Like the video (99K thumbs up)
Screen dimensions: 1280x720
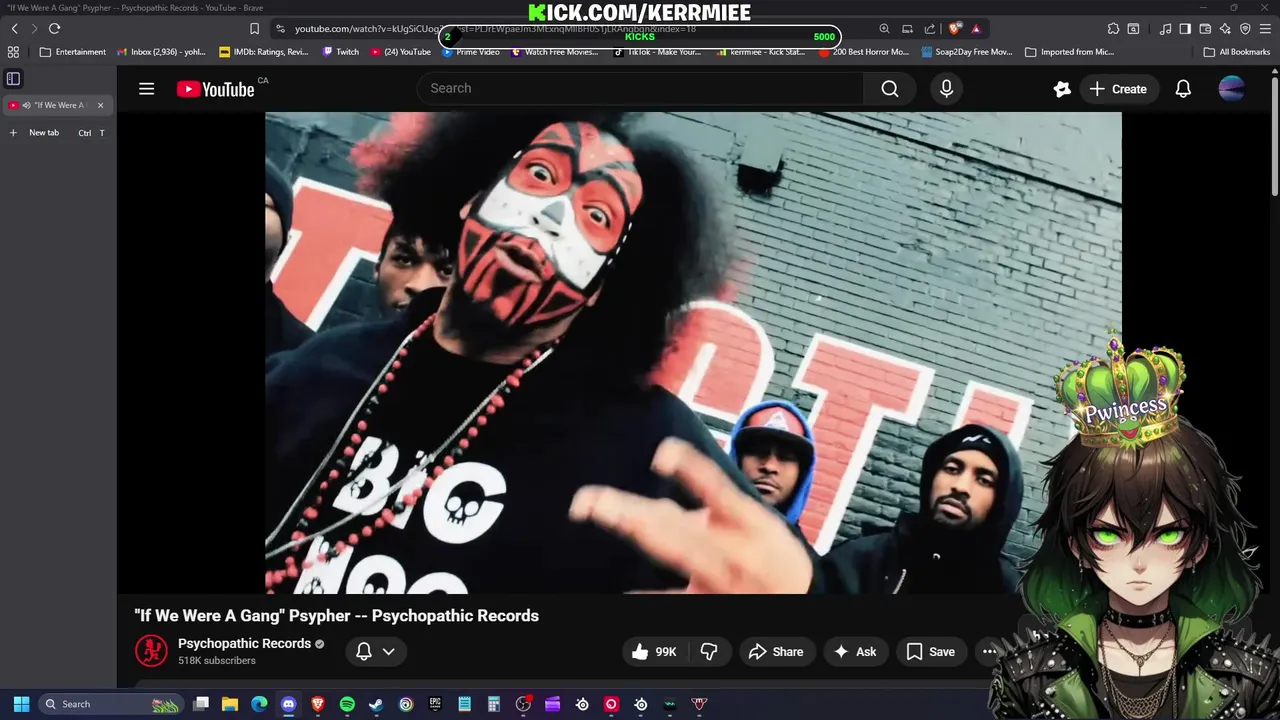pos(655,652)
